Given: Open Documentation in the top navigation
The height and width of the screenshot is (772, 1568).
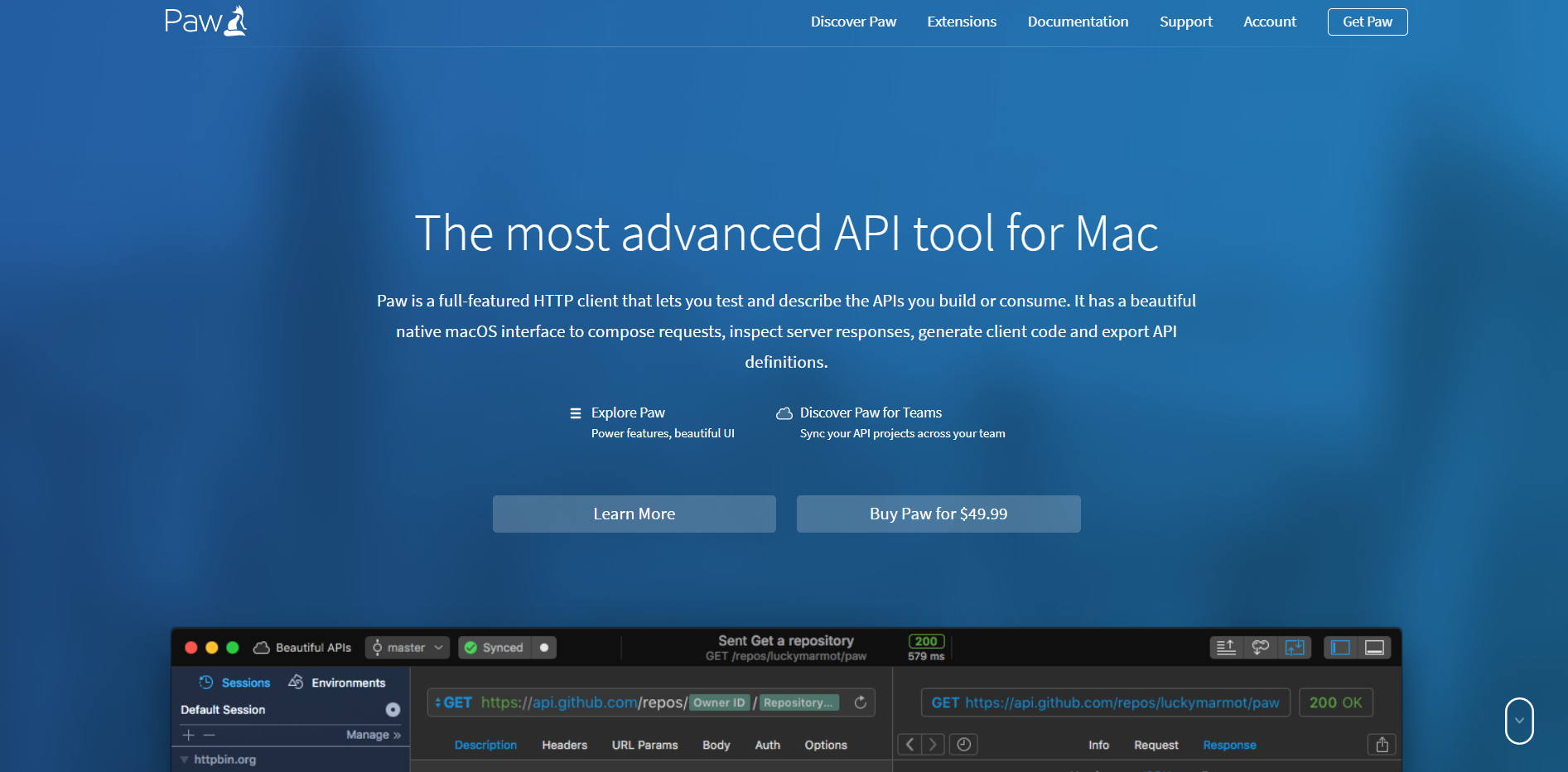Looking at the screenshot, I should tap(1078, 22).
